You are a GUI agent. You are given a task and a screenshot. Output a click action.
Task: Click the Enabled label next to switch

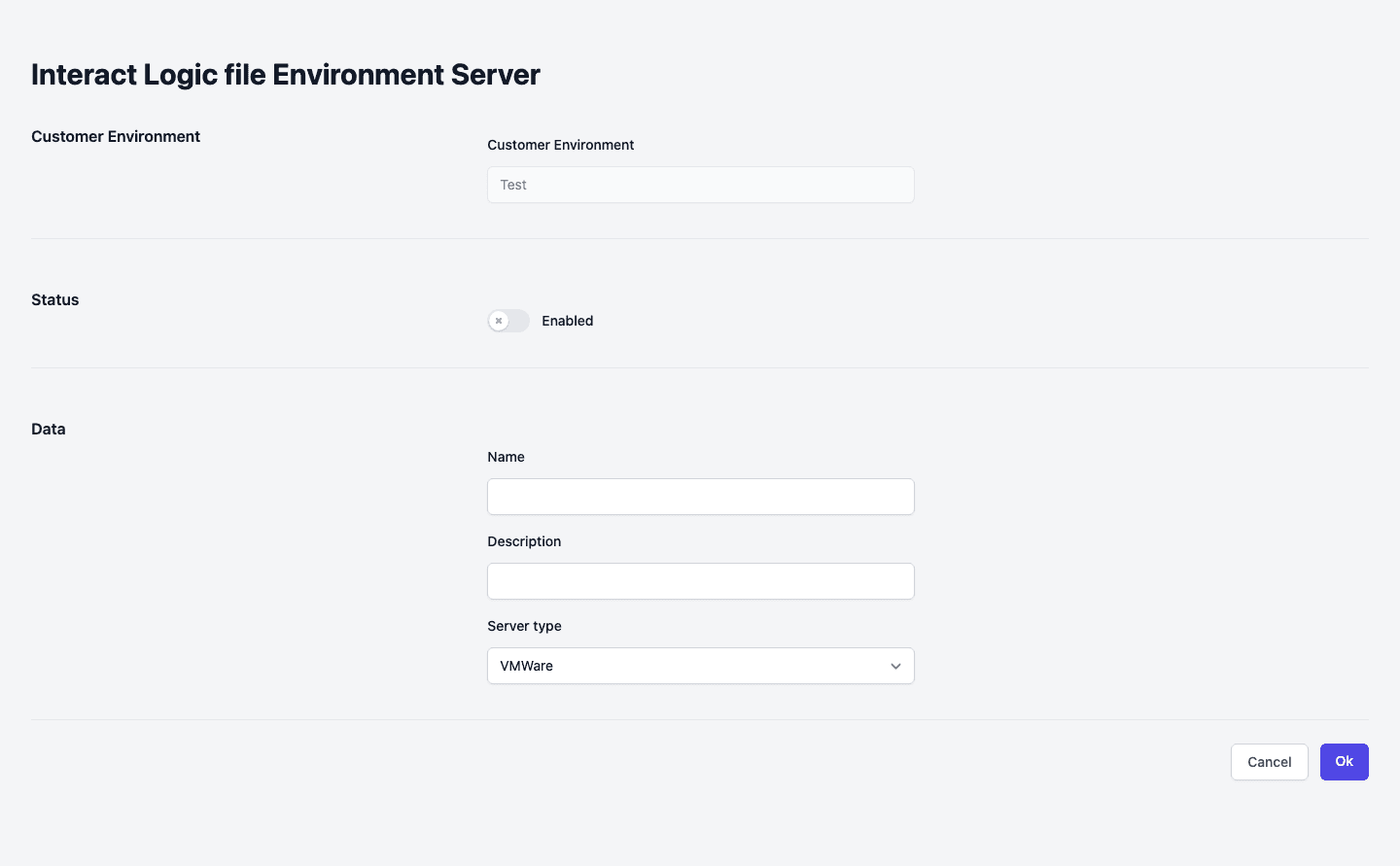pyautogui.click(x=568, y=321)
